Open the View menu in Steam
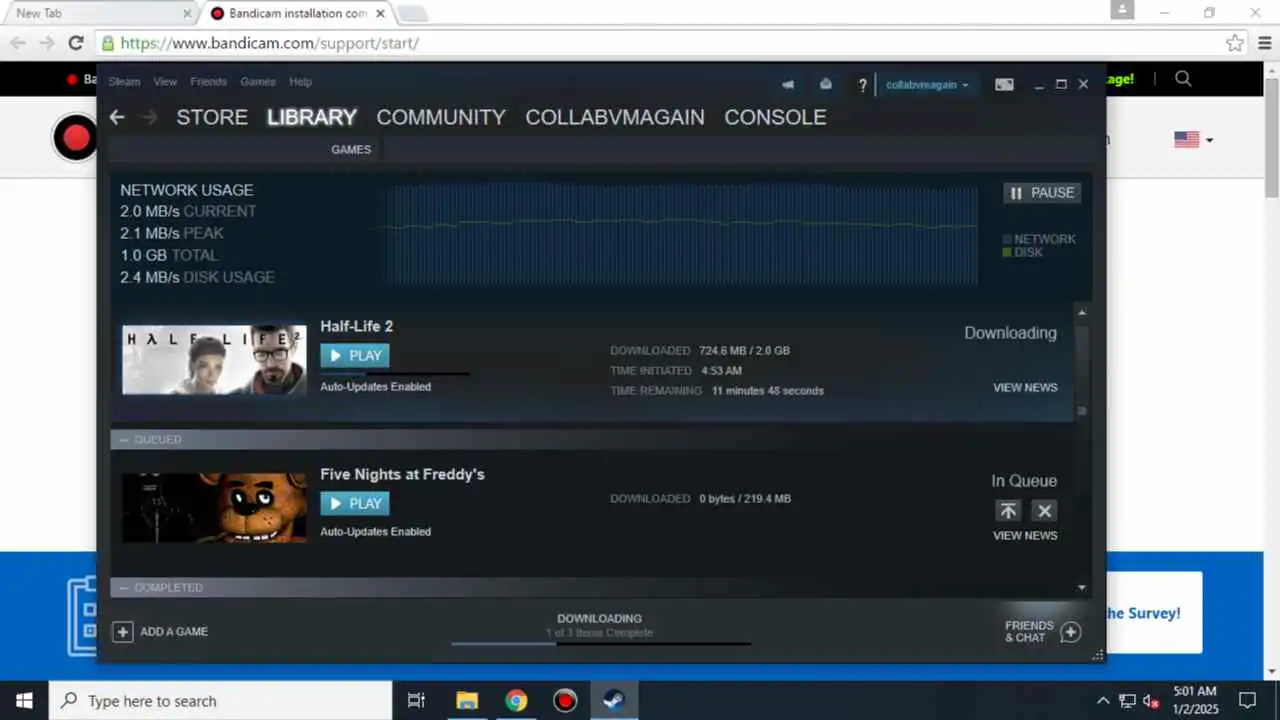The height and width of the screenshot is (720, 1280). coord(165,82)
